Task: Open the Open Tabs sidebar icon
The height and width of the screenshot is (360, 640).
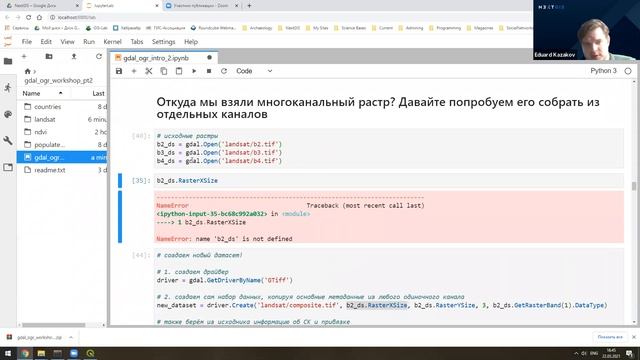Action: [x=8, y=167]
